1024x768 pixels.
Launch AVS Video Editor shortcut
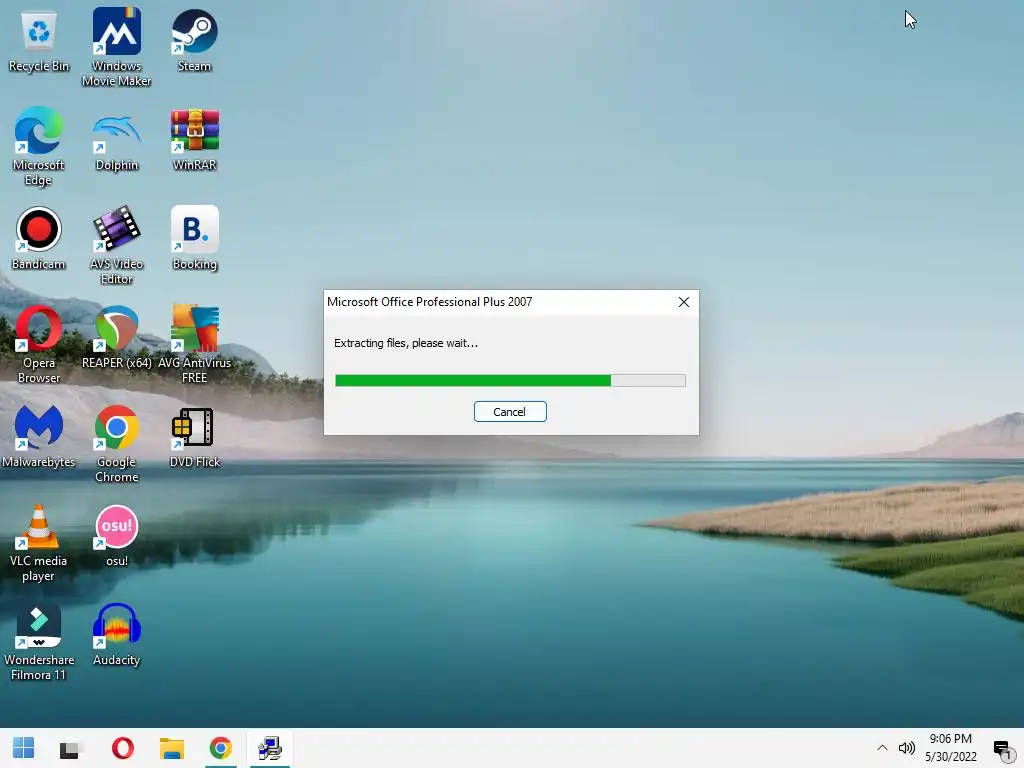pyautogui.click(x=117, y=246)
